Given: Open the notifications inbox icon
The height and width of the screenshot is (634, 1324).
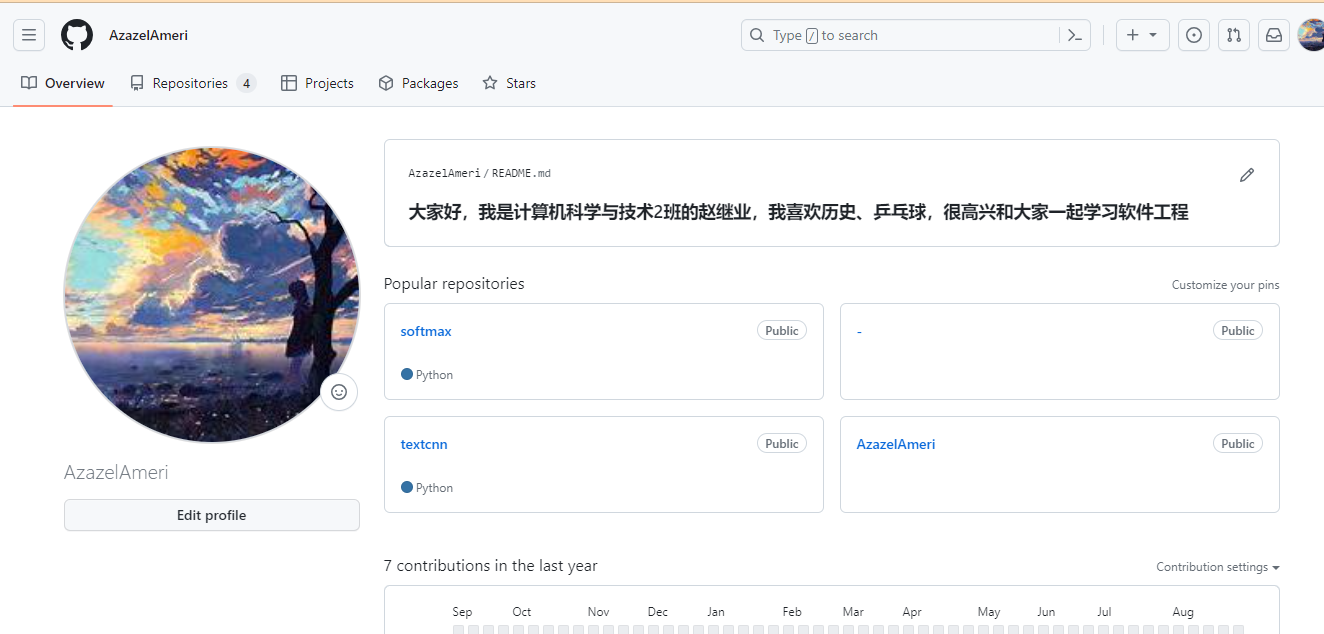Looking at the screenshot, I should tap(1274, 35).
